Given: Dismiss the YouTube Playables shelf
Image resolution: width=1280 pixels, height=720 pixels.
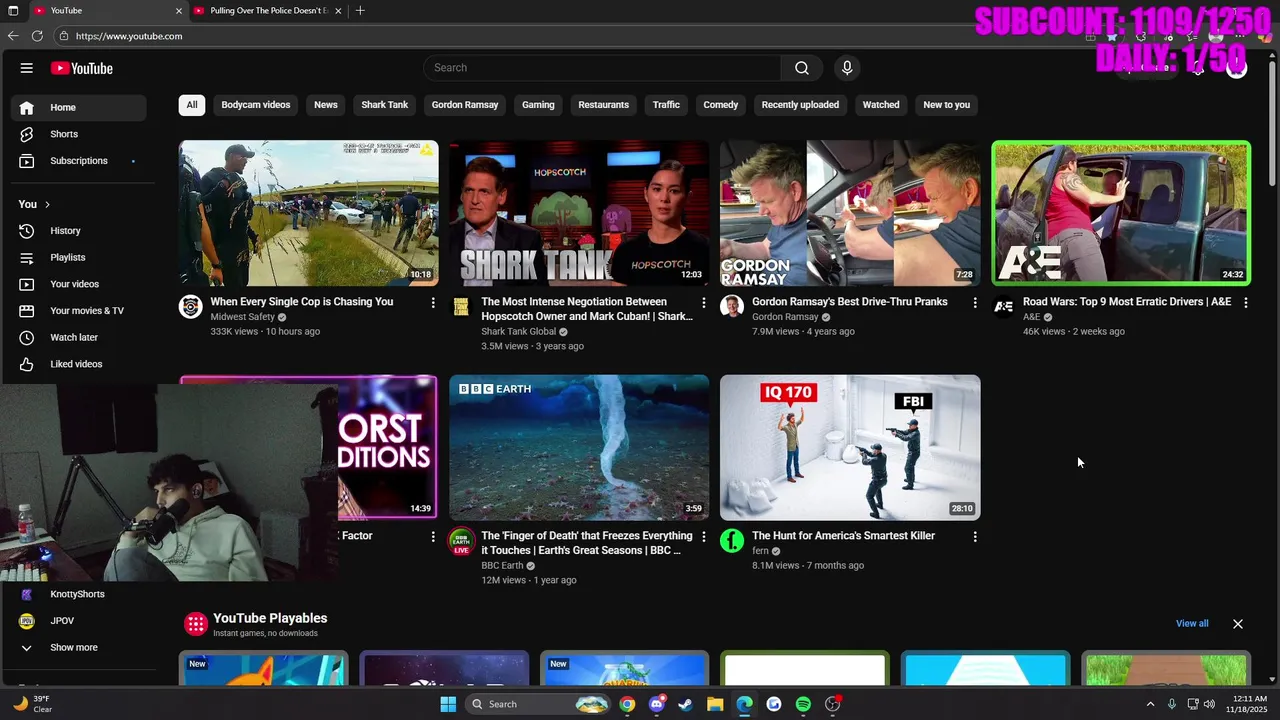Looking at the screenshot, I should [1238, 624].
